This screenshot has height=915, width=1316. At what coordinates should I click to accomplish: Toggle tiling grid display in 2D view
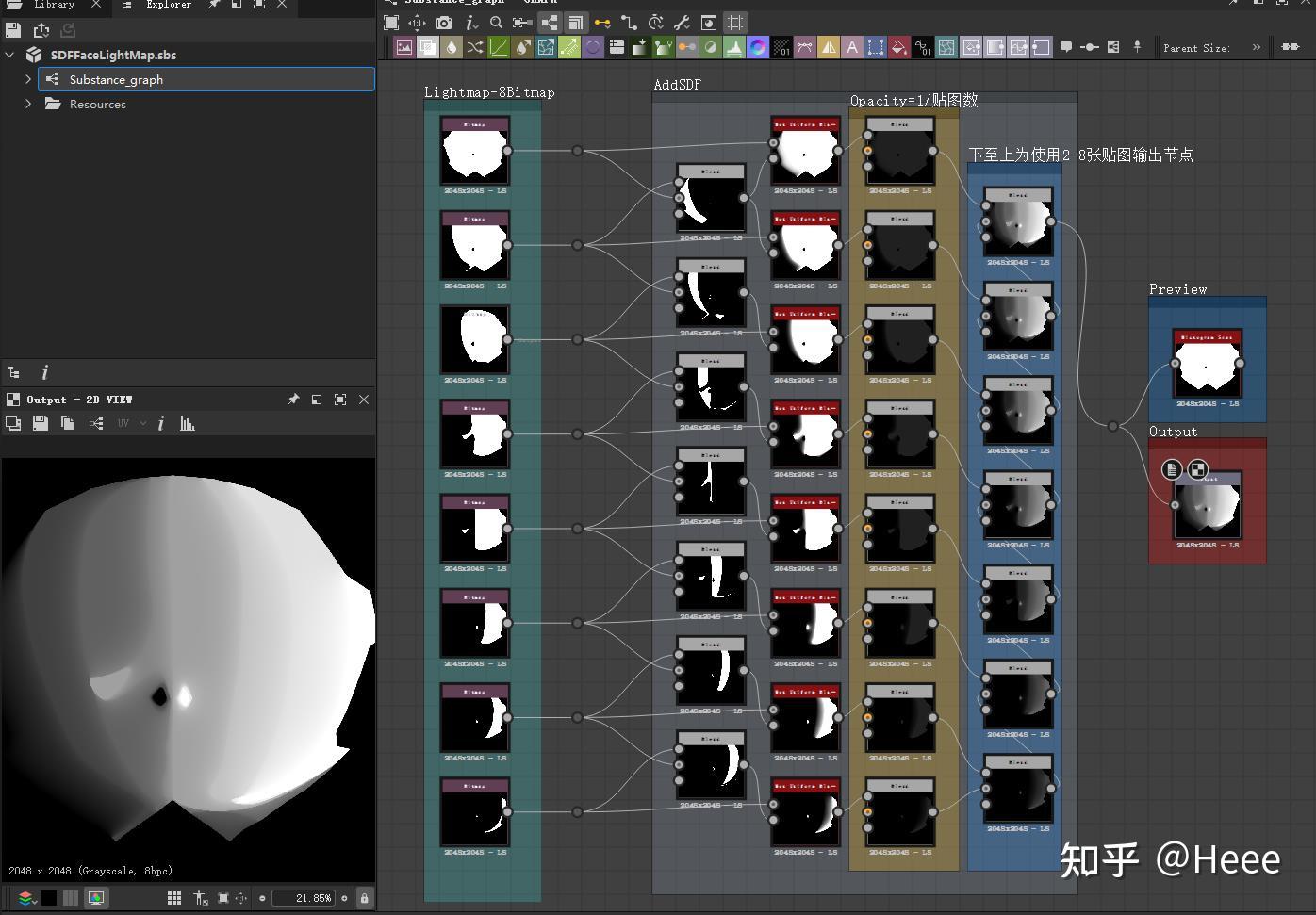pos(173,898)
